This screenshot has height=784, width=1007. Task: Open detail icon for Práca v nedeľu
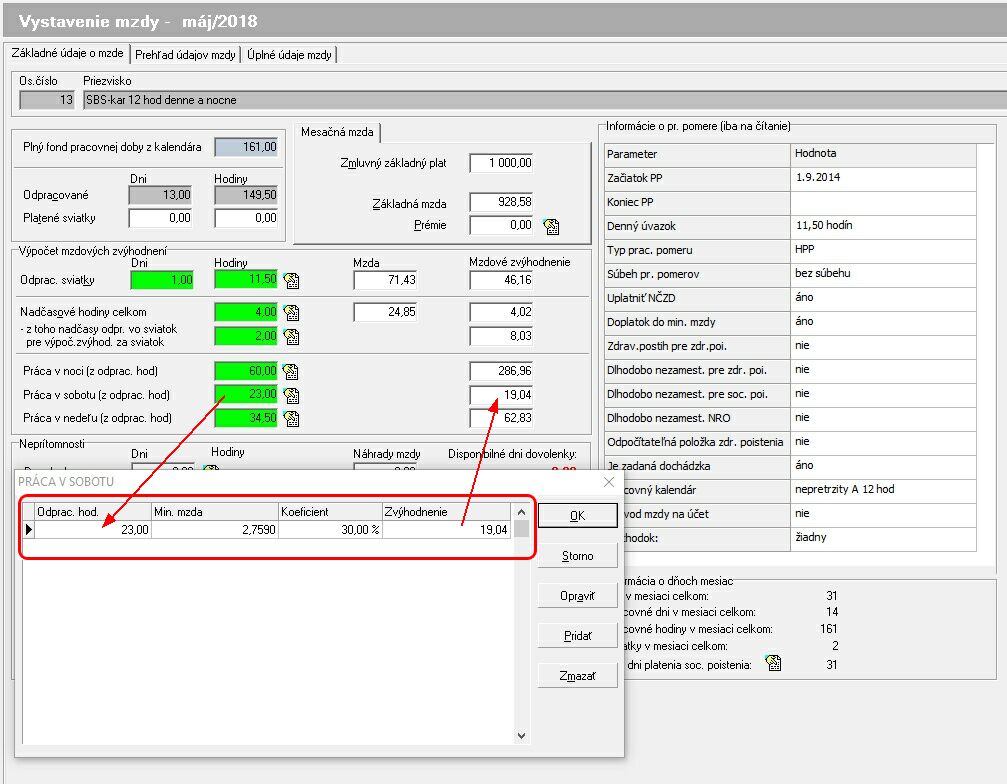click(291, 419)
